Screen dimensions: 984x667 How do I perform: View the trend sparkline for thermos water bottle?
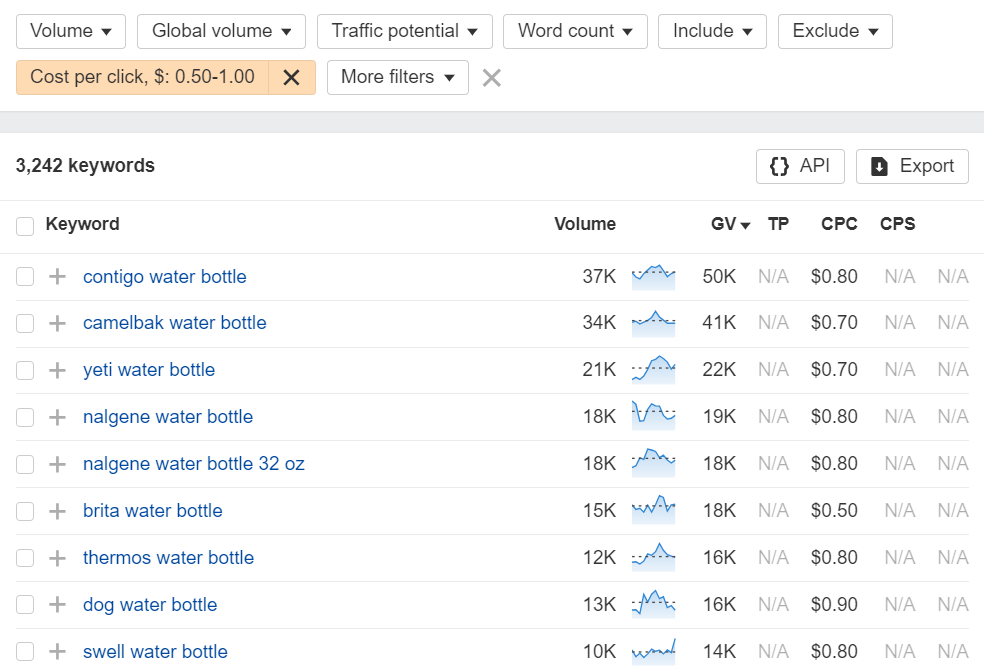(653, 557)
